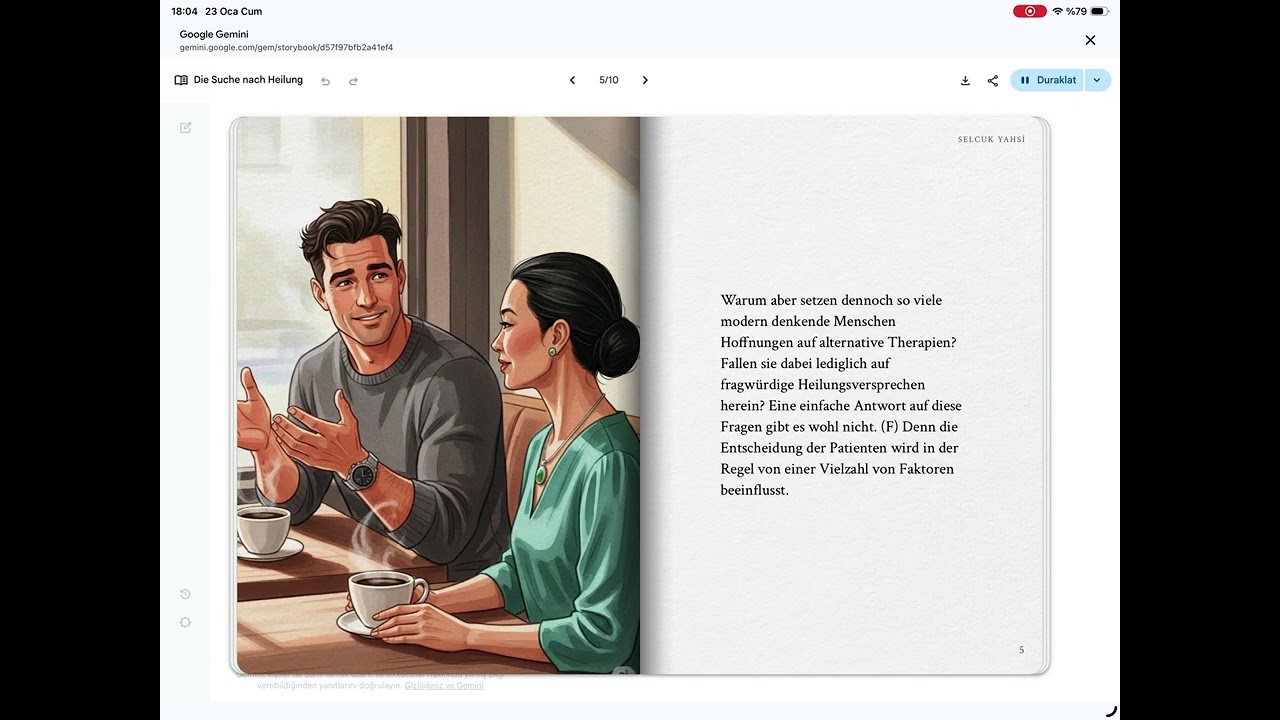This screenshot has width=1280, height=720.
Task: Click the screen recording indicator in the status bar
Action: click(1030, 11)
